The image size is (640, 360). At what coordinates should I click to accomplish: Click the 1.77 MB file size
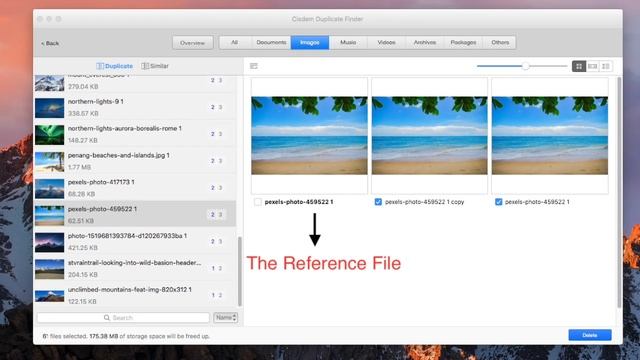click(79, 167)
